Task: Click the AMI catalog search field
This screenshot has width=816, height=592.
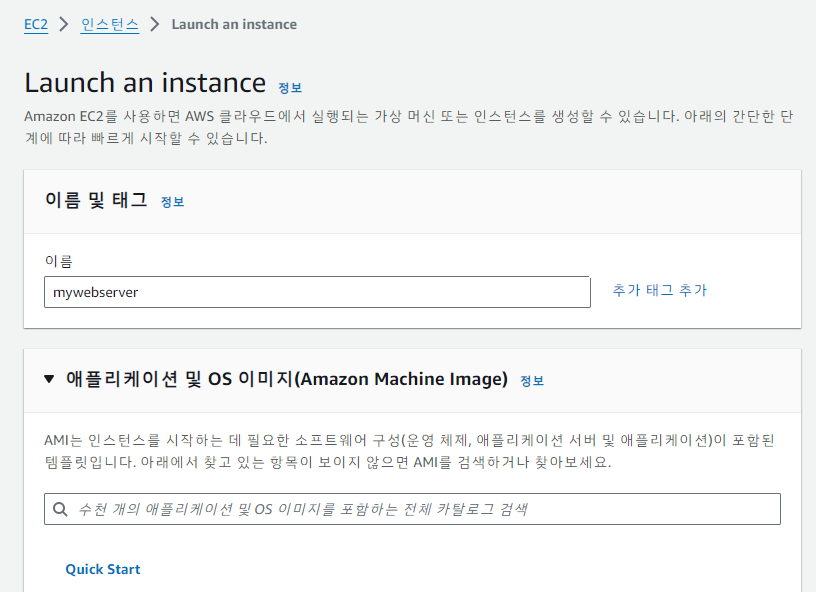Action: coord(412,509)
